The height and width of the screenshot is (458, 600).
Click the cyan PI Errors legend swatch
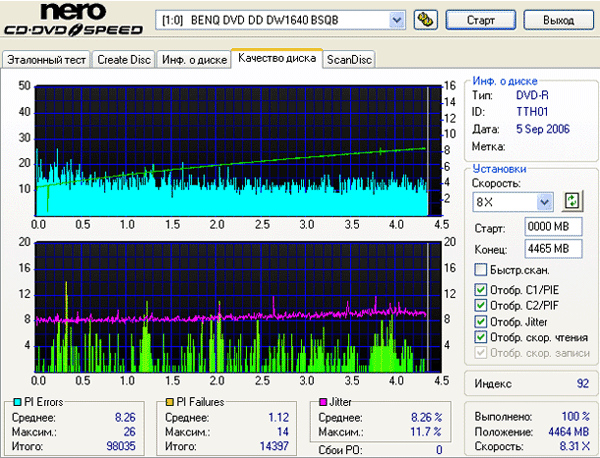[14, 402]
